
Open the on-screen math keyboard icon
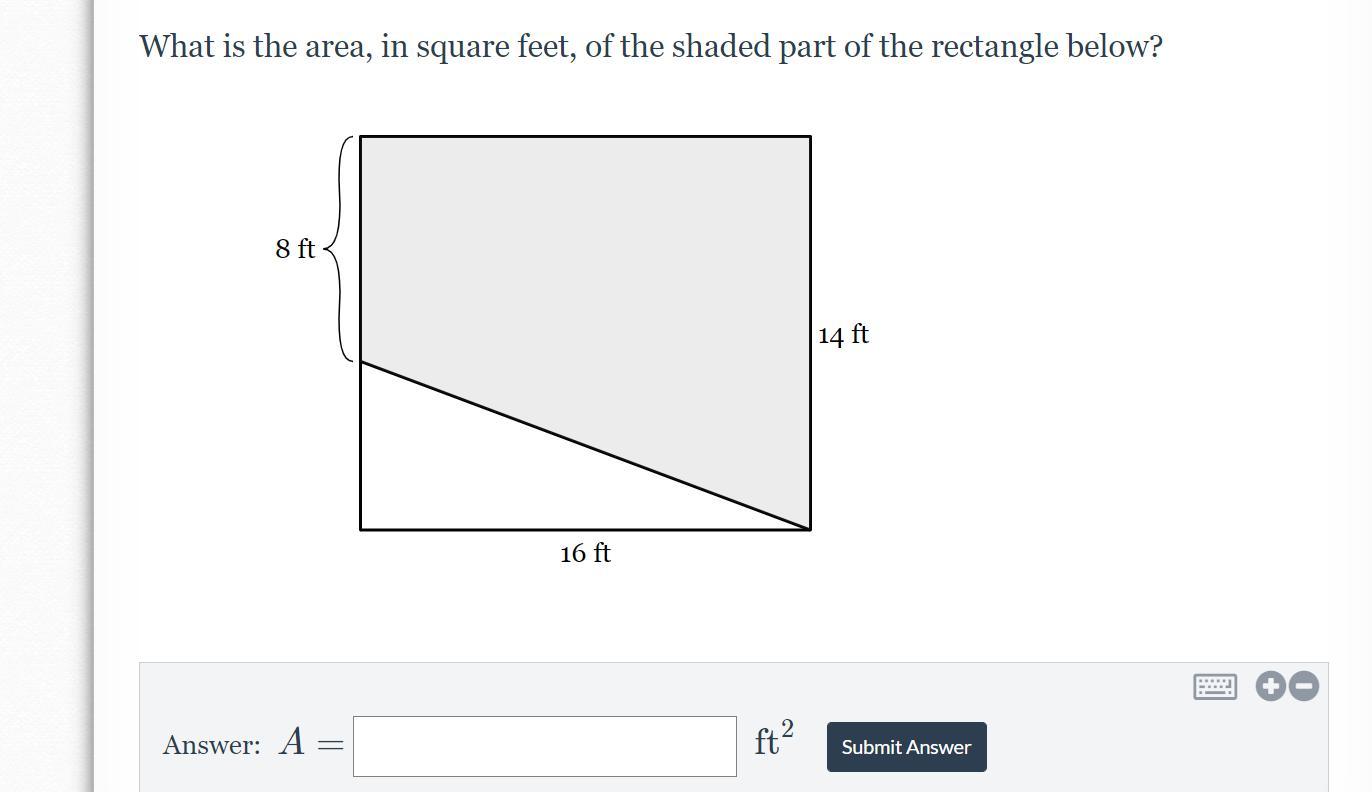1215,687
